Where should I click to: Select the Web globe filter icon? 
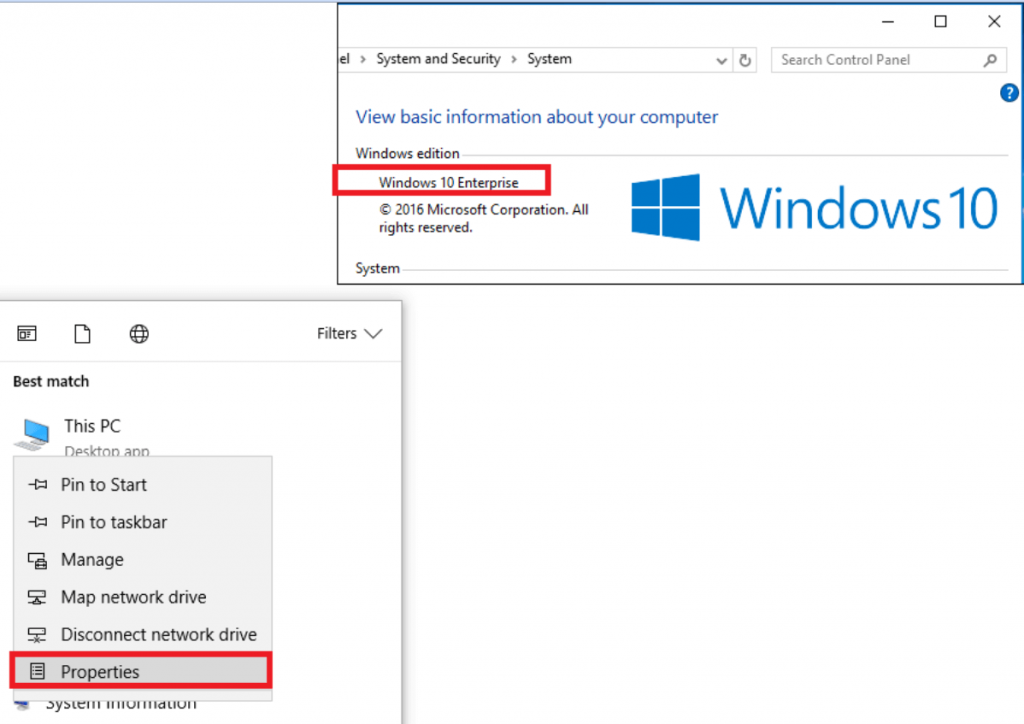(139, 333)
